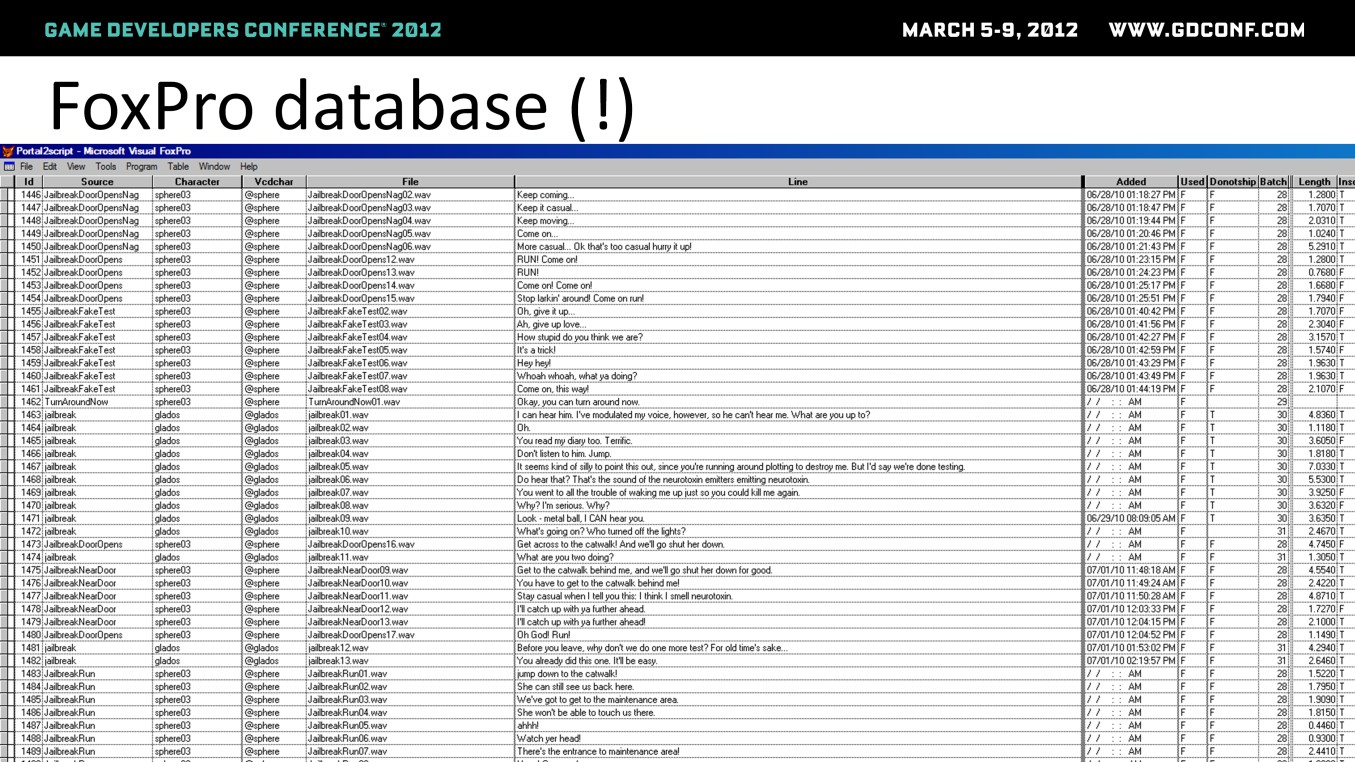
Task: Click the line "Stop larkin' around! Come on run!"
Action: 580,298
